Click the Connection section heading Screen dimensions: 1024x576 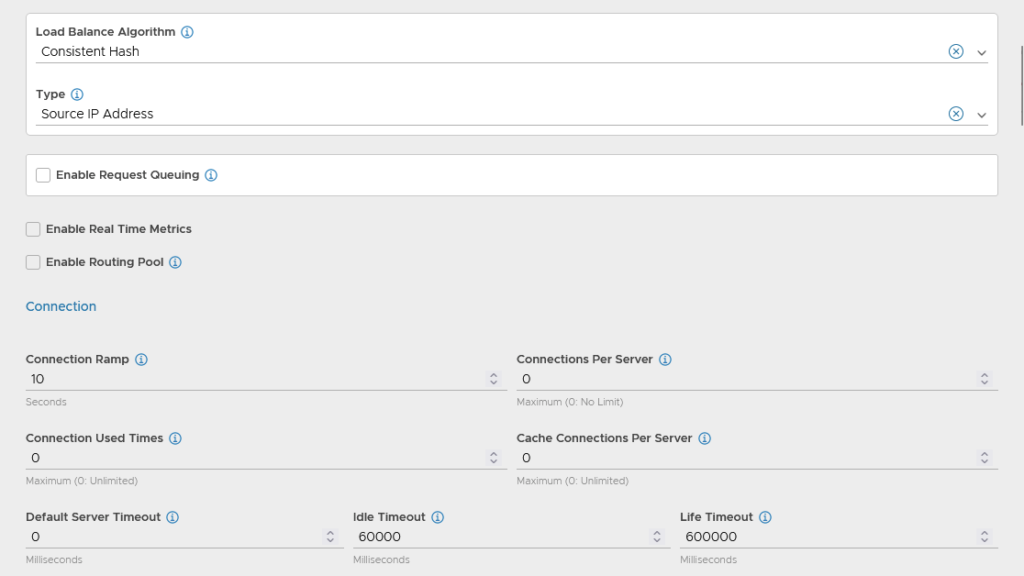(61, 307)
